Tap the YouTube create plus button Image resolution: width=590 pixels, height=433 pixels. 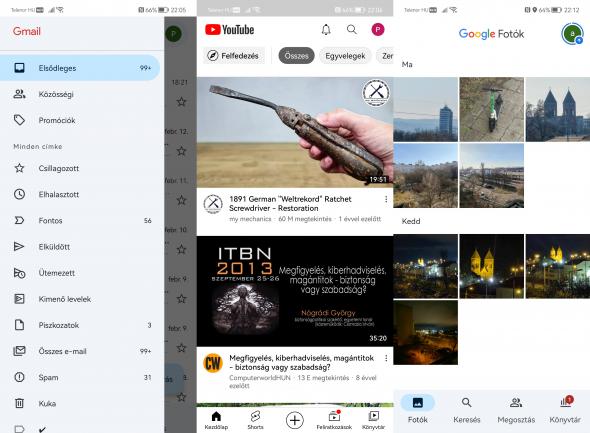point(295,420)
